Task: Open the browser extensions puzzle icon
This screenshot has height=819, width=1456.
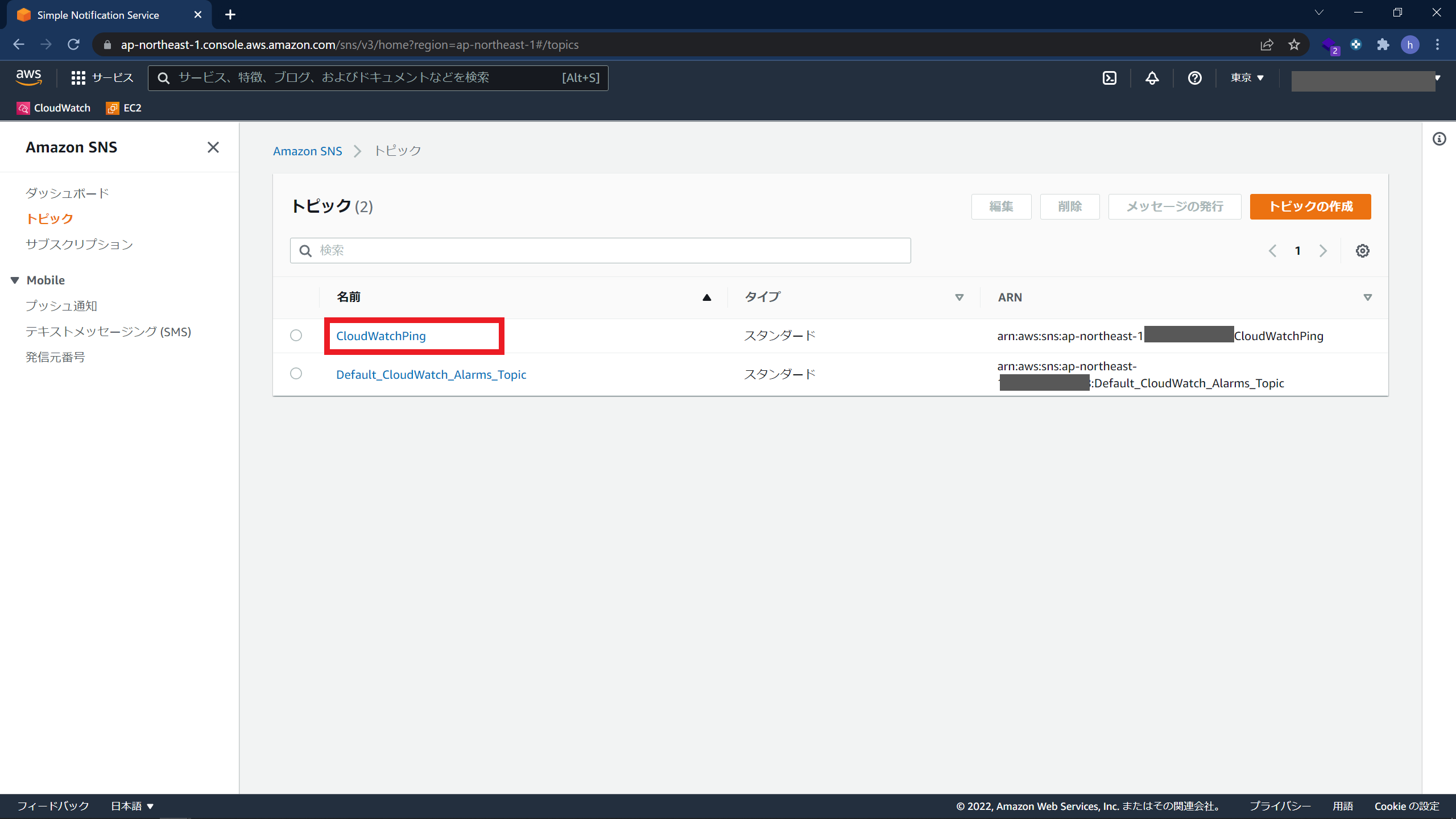Action: (x=1383, y=44)
